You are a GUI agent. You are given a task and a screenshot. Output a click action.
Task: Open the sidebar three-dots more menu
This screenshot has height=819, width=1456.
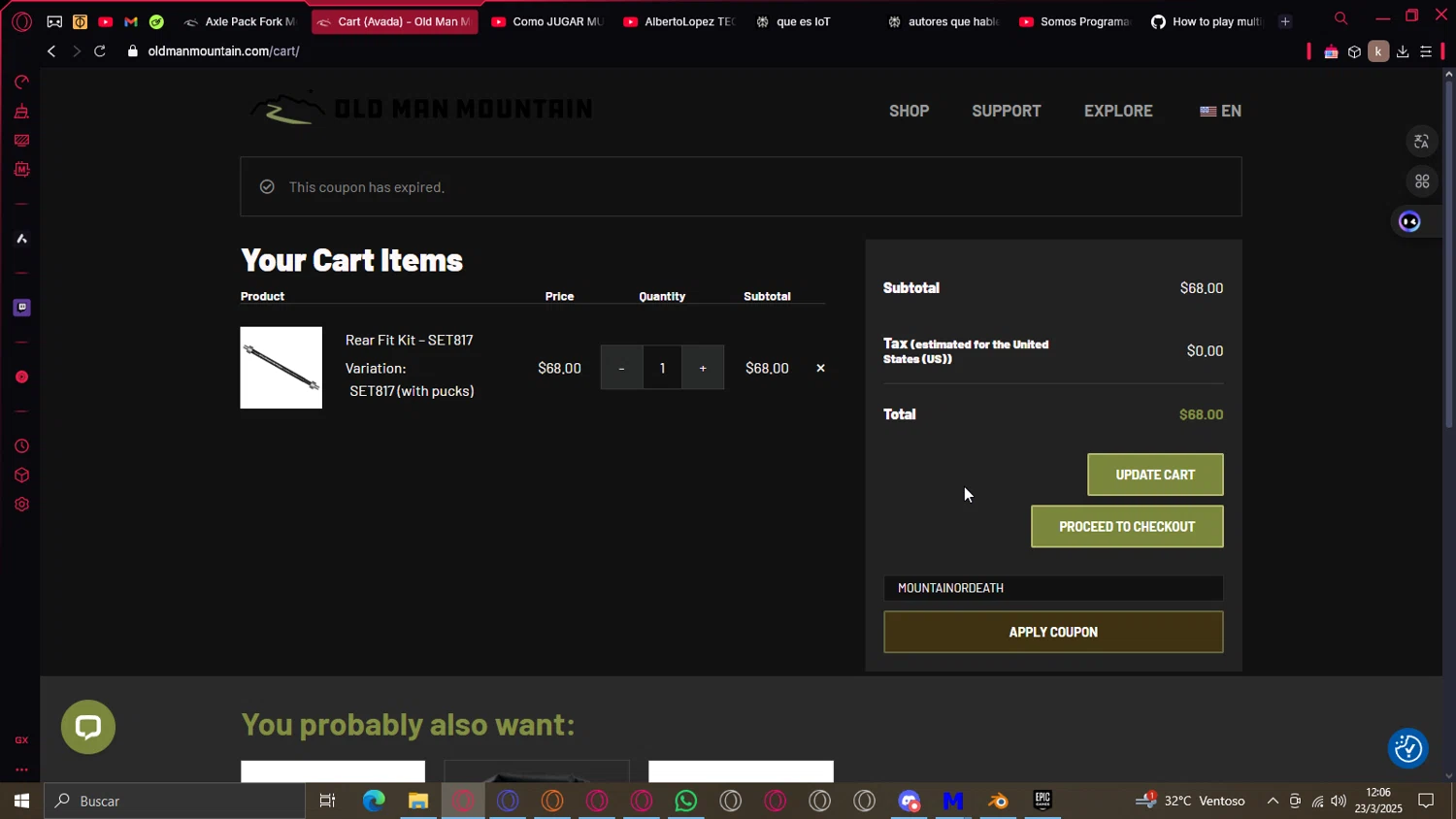(21, 770)
